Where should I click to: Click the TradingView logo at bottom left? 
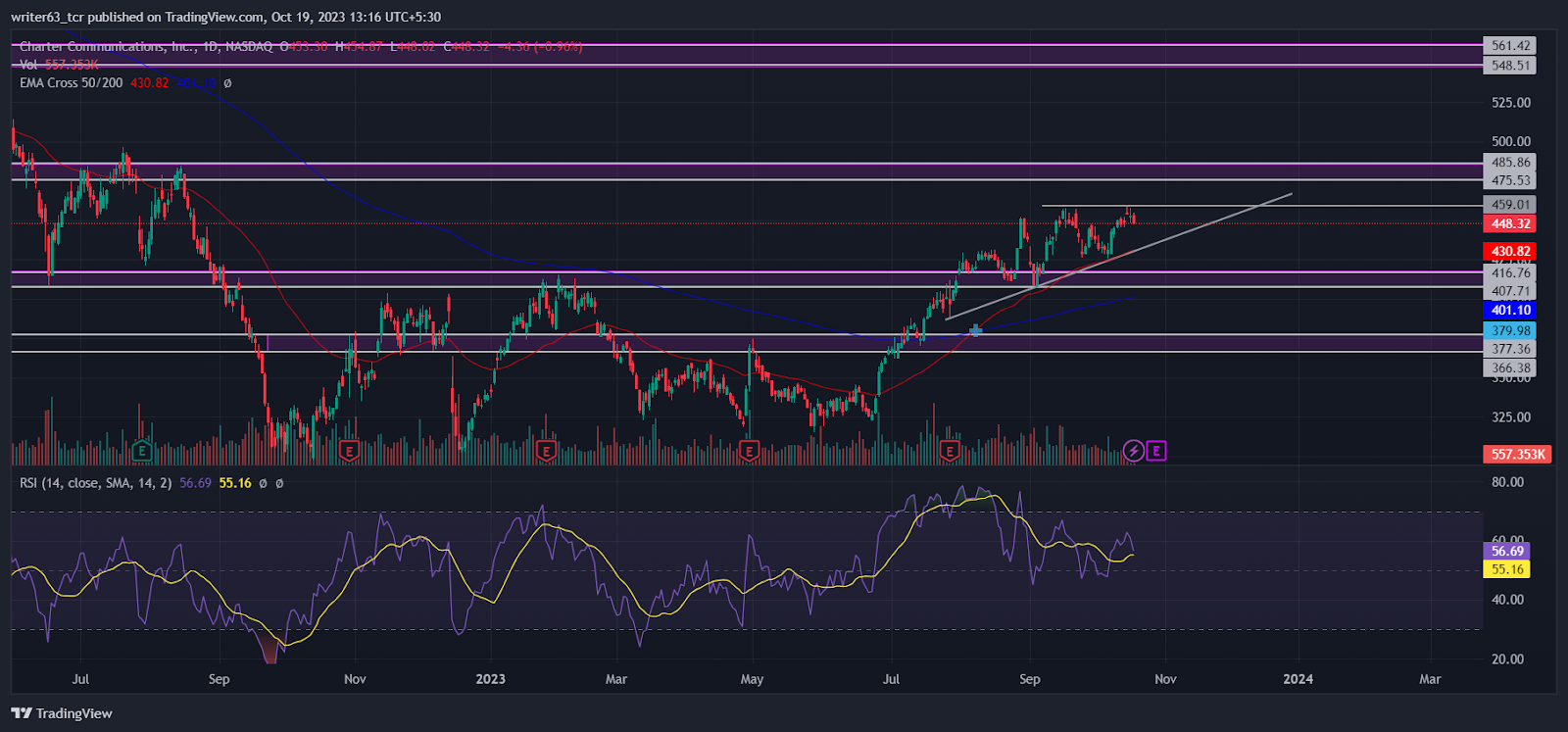click(x=62, y=713)
